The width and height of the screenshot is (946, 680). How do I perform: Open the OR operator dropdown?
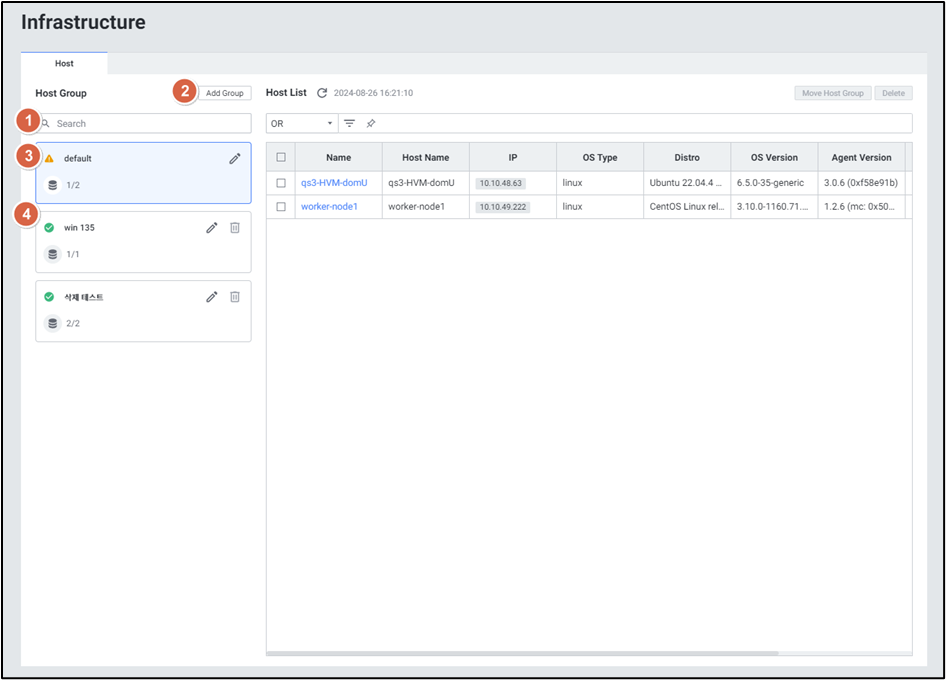coord(302,123)
